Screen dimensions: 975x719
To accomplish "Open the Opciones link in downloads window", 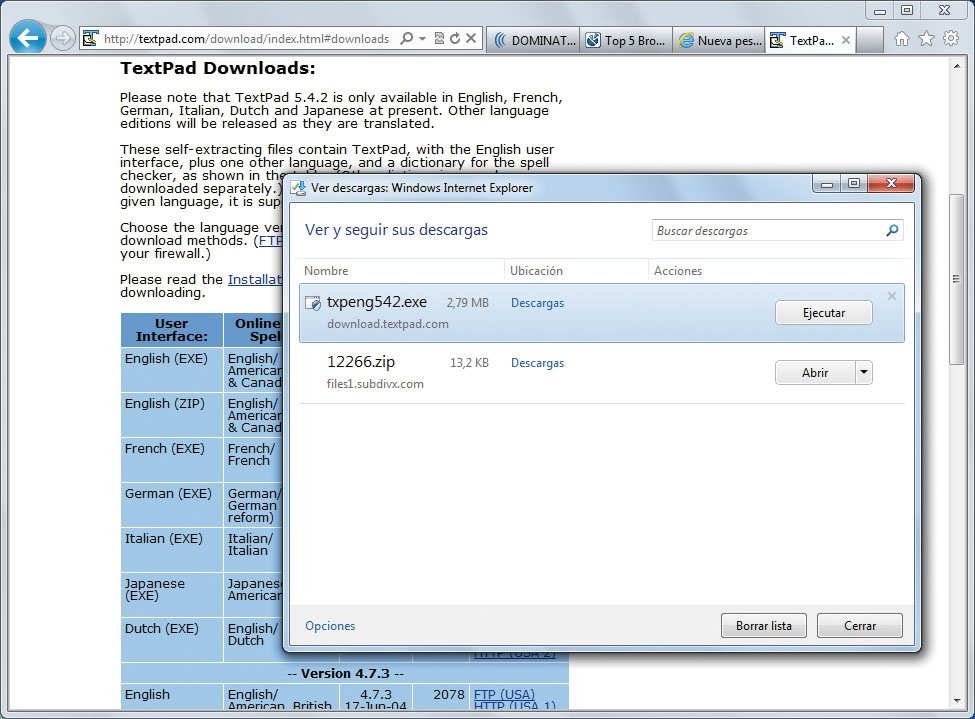I will click(x=330, y=626).
